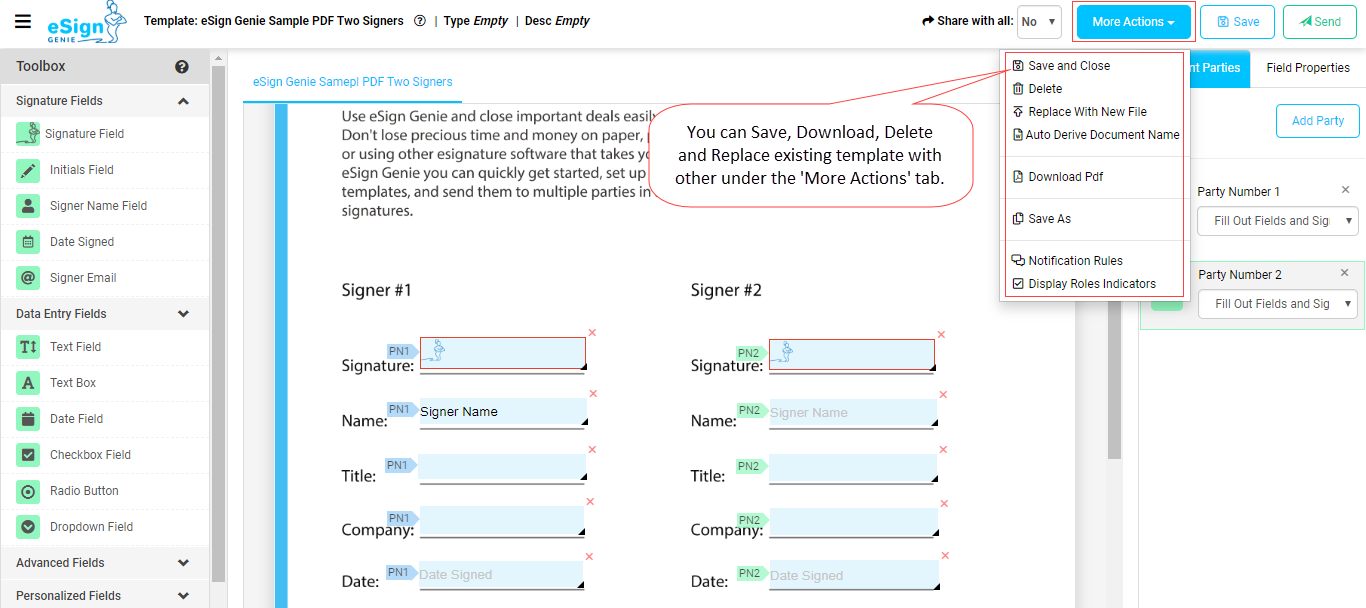Choose Auto Derive Document Name

pyautogui.click(x=1095, y=135)
